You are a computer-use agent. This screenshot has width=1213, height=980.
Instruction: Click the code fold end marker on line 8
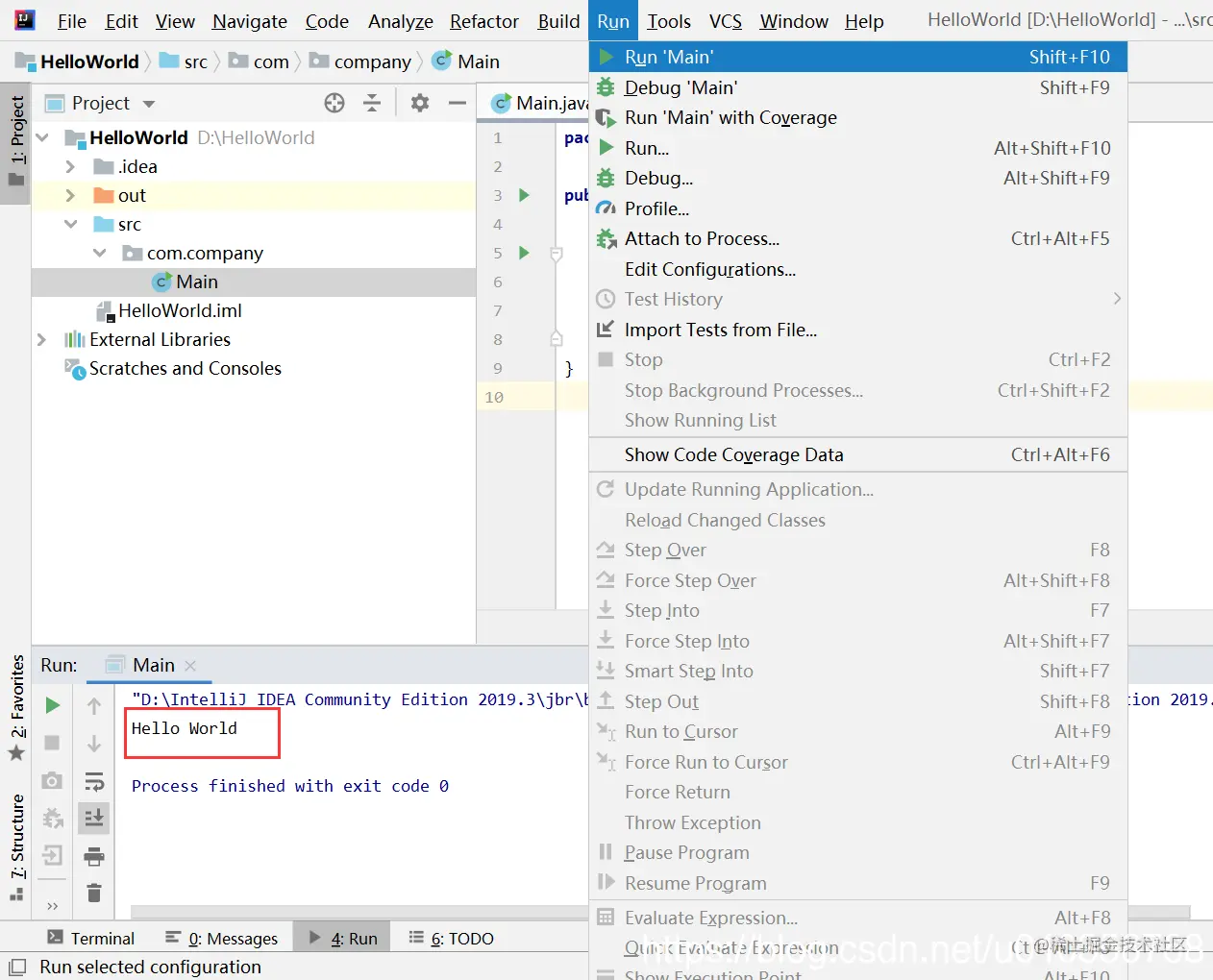tap(556, 338)
